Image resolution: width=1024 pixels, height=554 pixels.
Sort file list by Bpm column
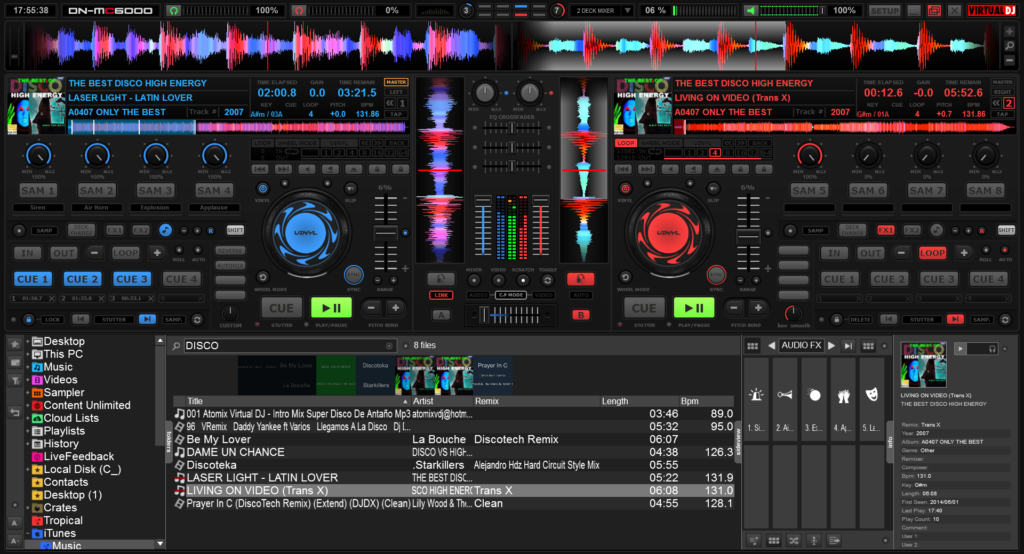pyautogui.click(x=706, y=401)
